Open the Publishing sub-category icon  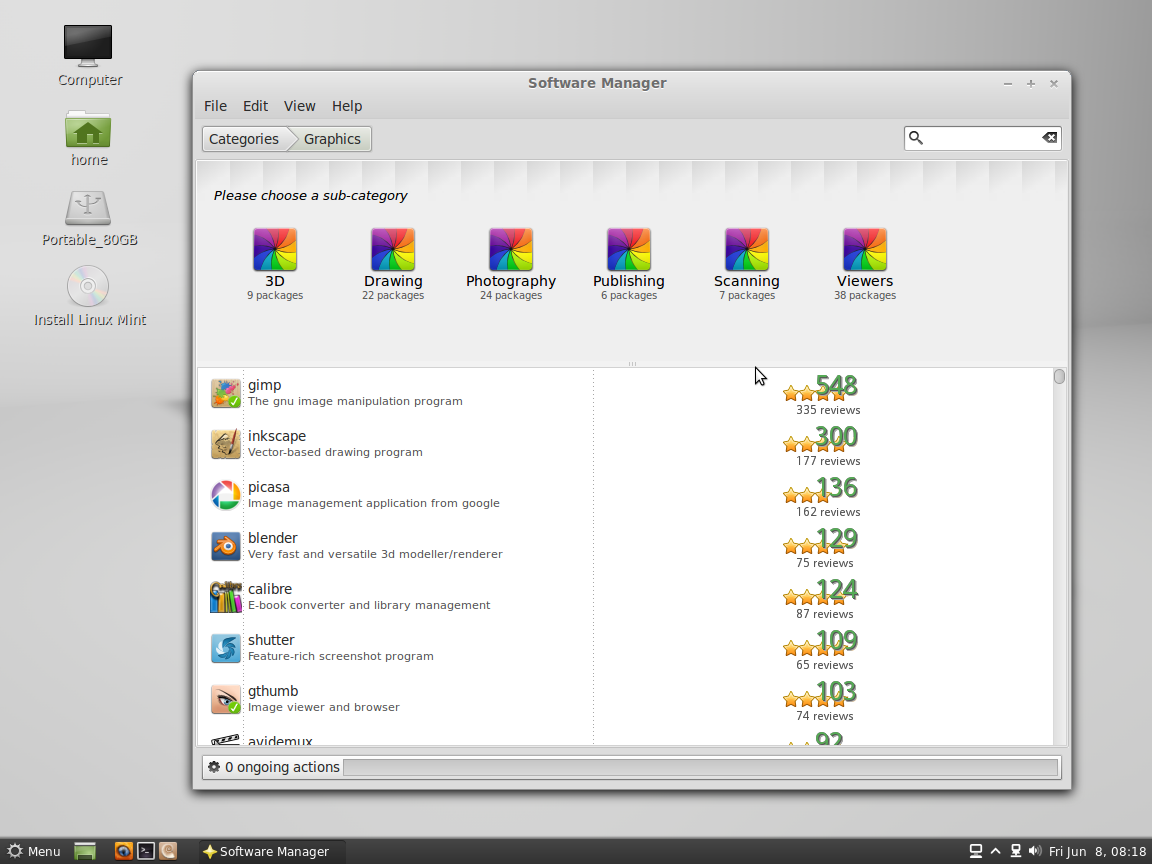pos(629,250)
